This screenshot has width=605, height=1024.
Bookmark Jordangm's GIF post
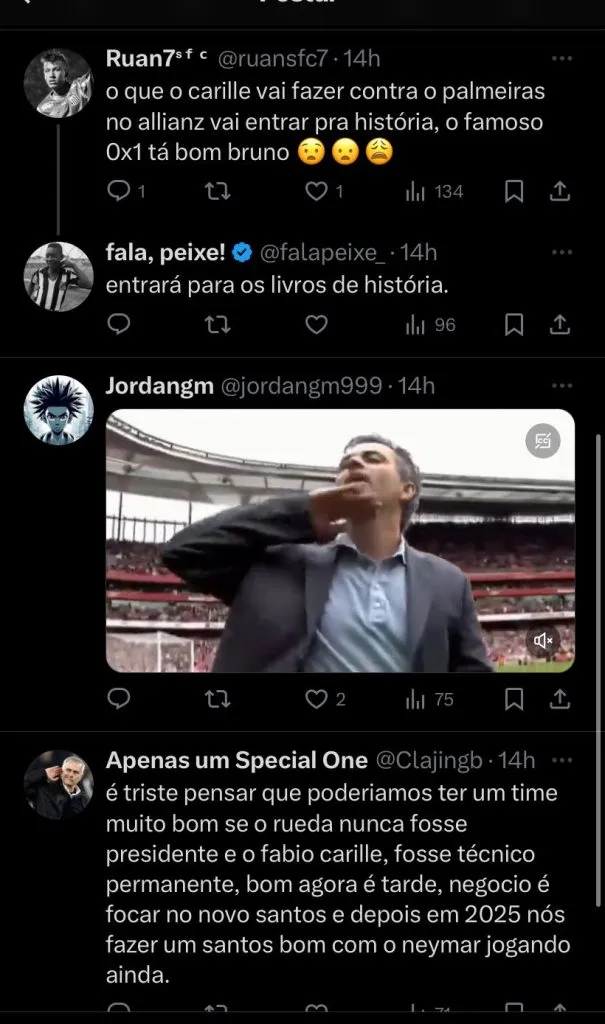point(513,699)
